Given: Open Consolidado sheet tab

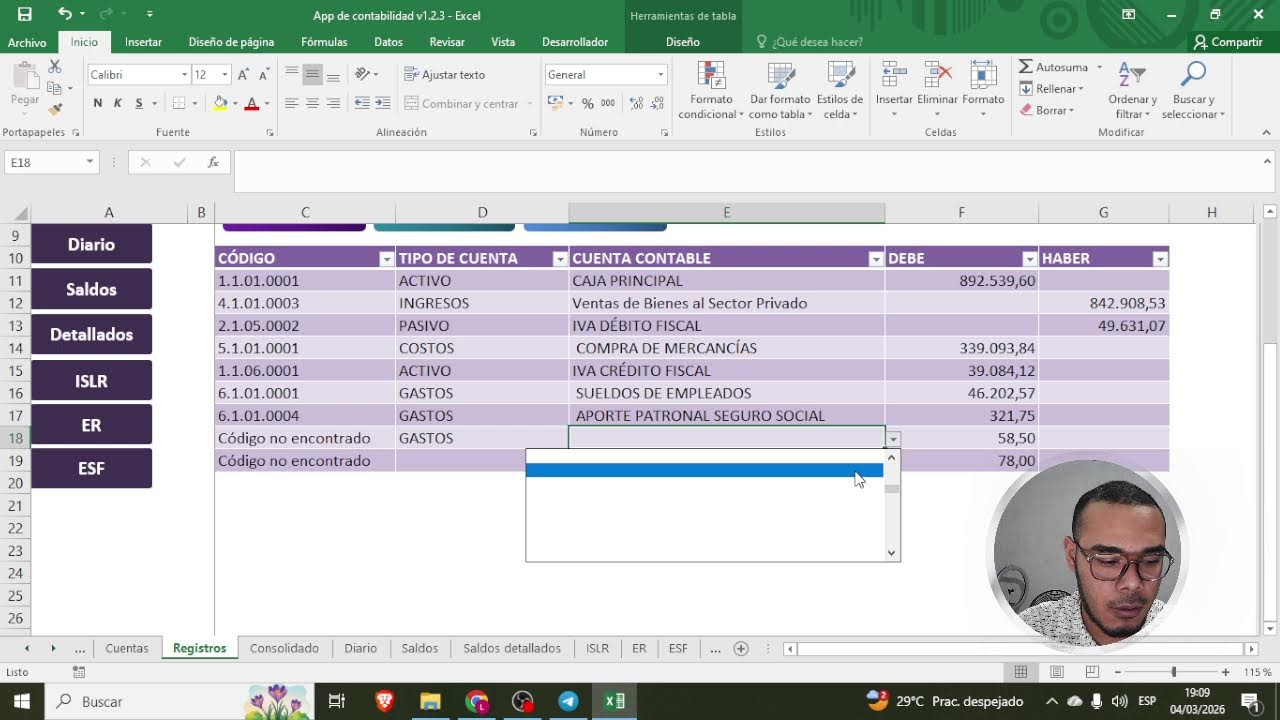Looking at the screenshot, I should 284,648.
